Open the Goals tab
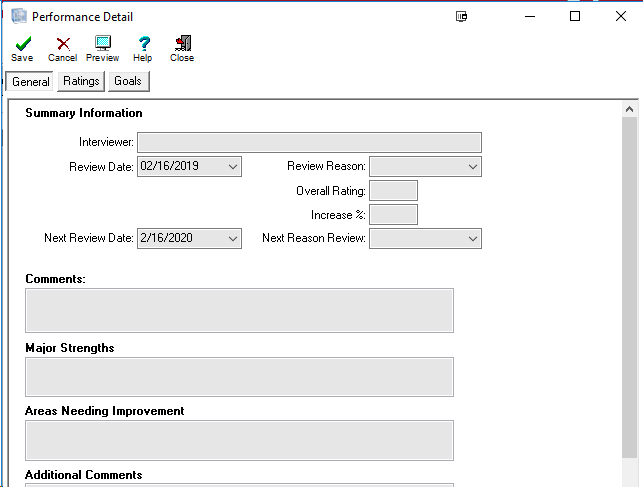Viewport: 643px width, 487px height. tap(128, 81)
